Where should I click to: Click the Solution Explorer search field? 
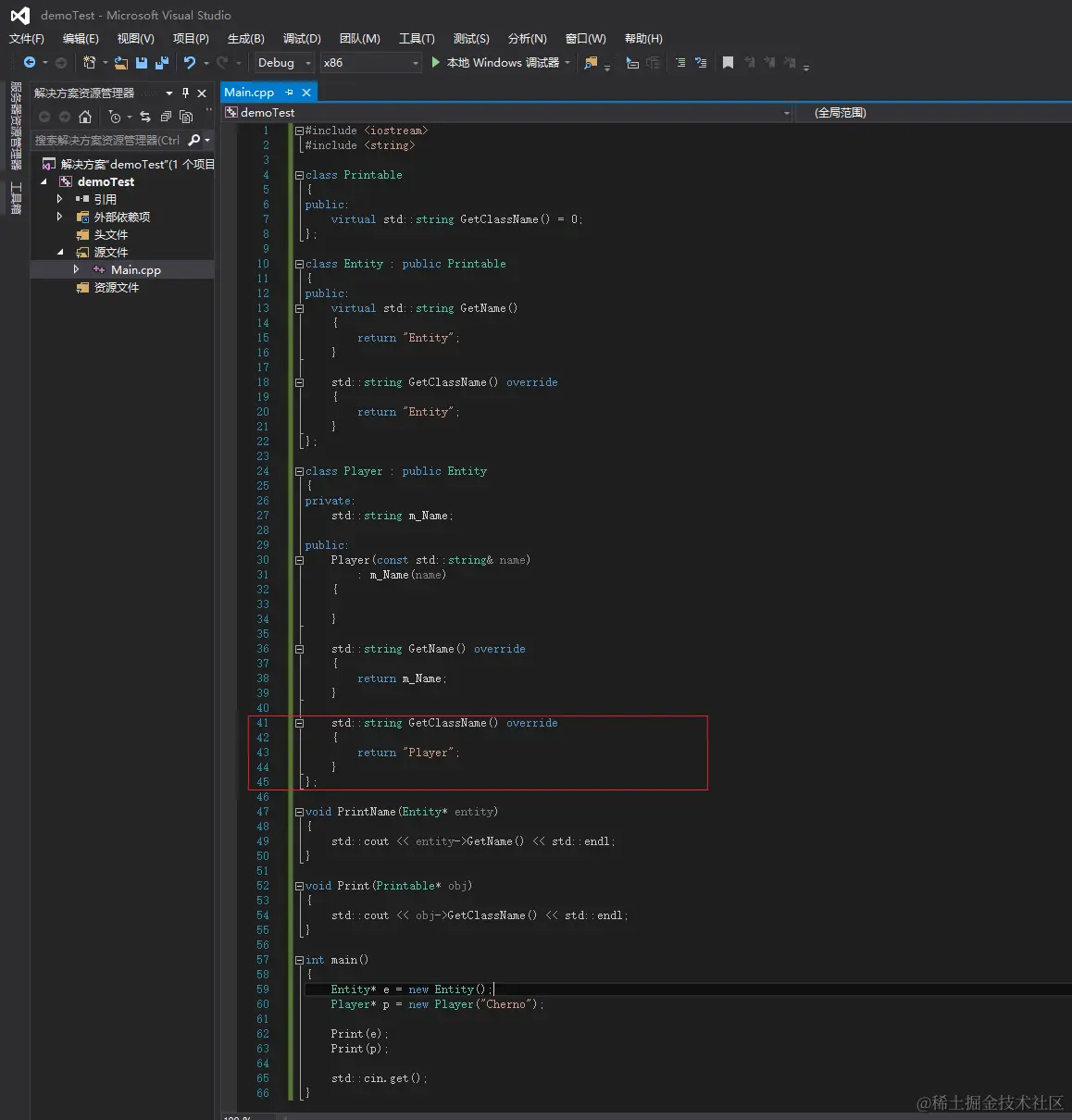107,141
